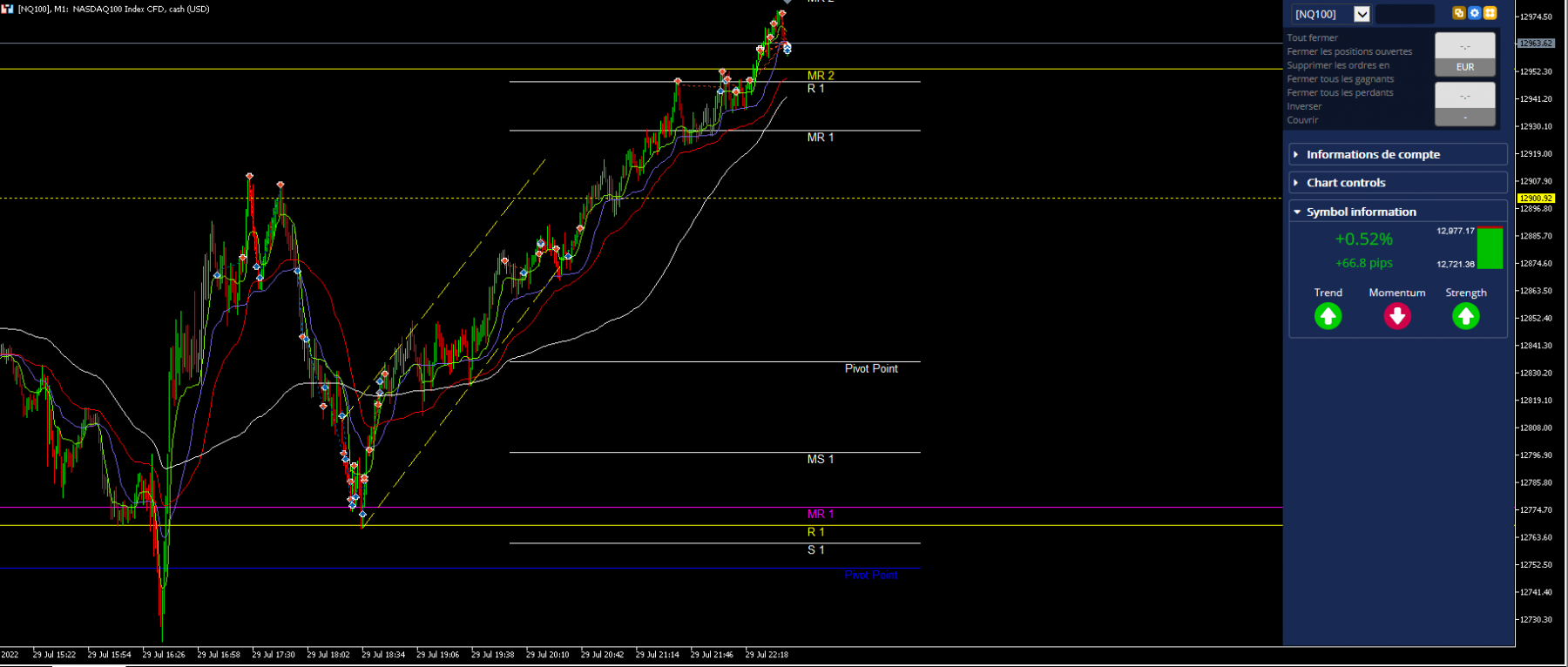Screen dimensions: 1568x667
Task: Click the Inverser option
Action: pyautogui.click(x=1304, y=106)
